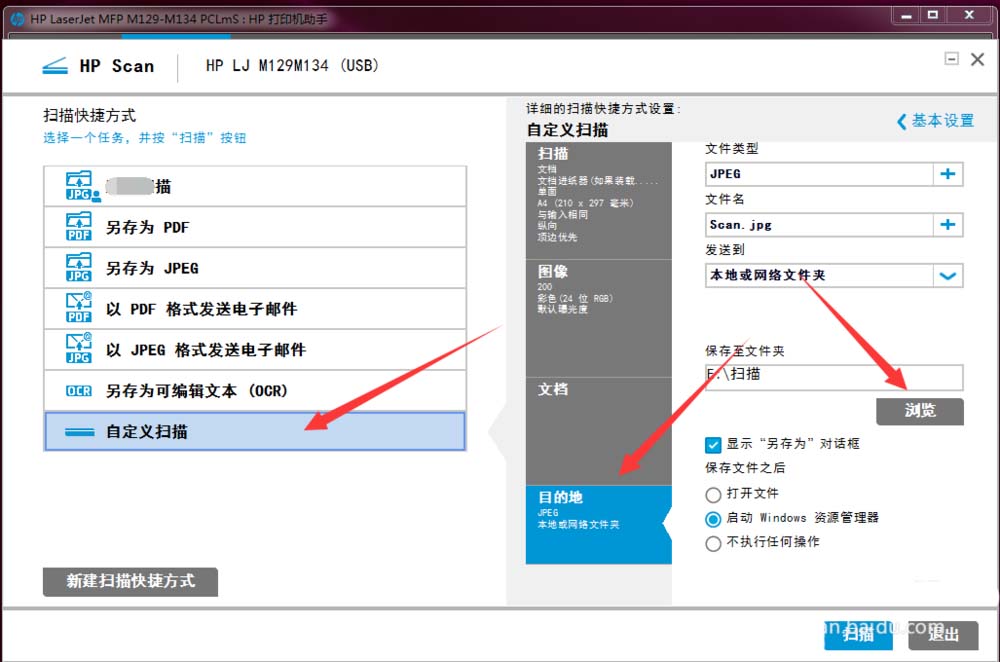Click the blue bar icon of 自定义扫描
Image resolution: width=1000 pixels, height=662 pixels.
(80, 432)
